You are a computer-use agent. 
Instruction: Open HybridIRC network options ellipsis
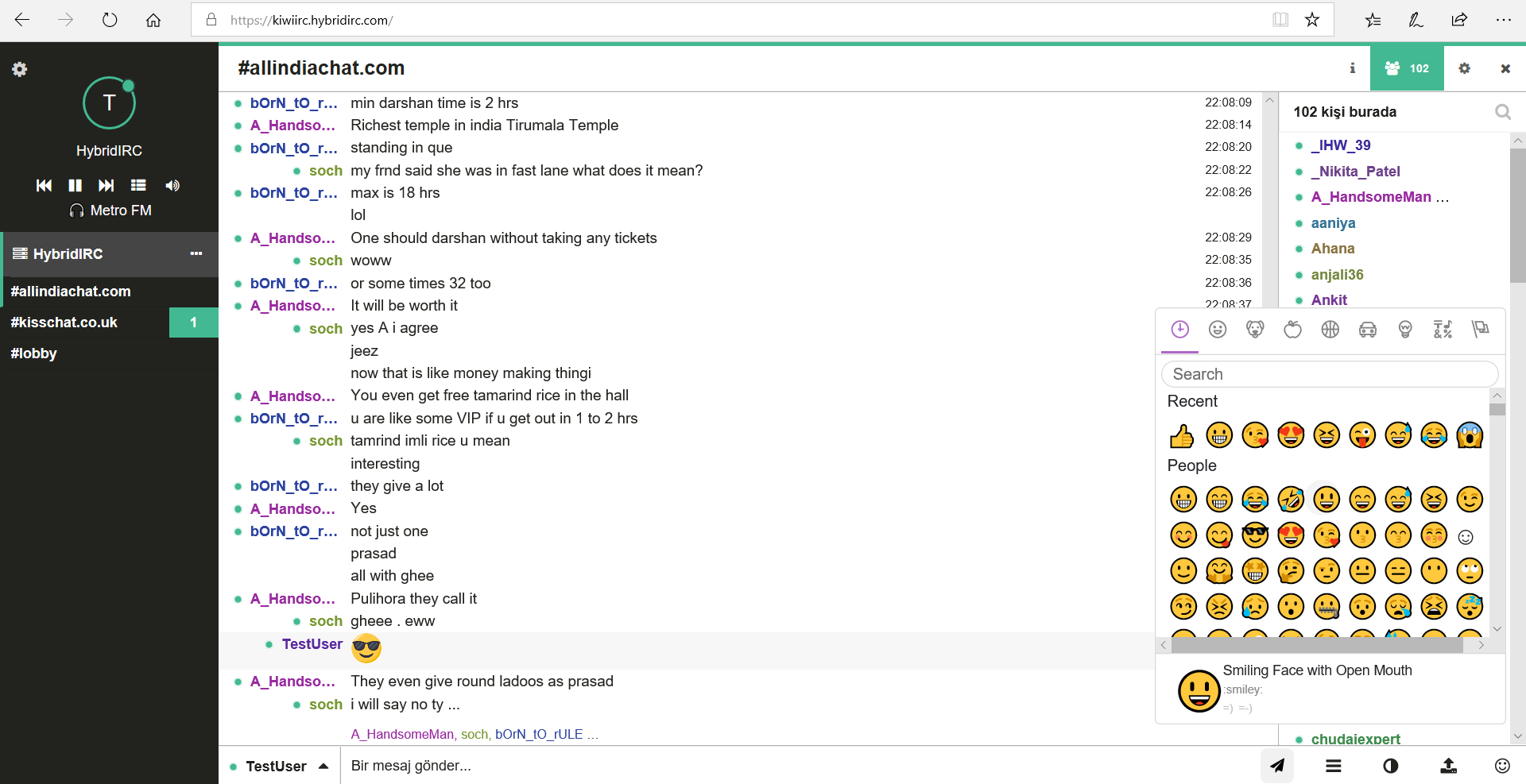[196, 253]
